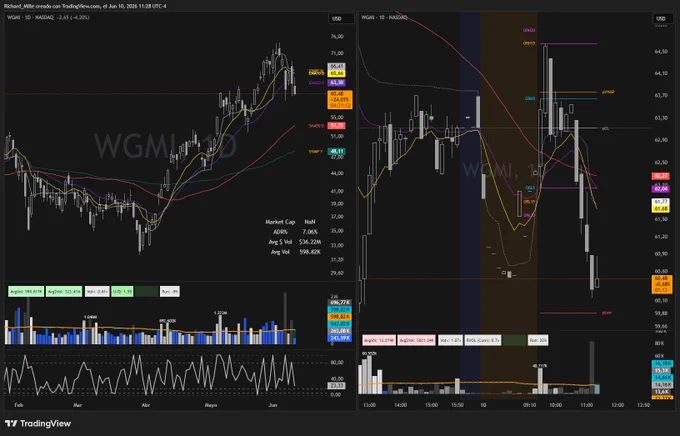
Task: Click the 76,00 value on the daily price scale
Action: pyautogui.click(x=337, y=37)
